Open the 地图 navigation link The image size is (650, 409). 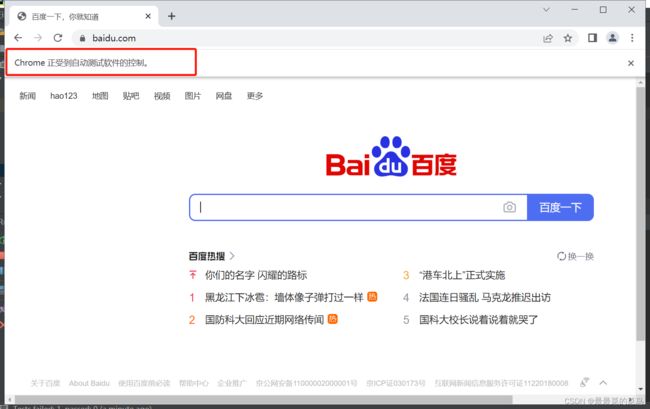[x=100, y=96]
